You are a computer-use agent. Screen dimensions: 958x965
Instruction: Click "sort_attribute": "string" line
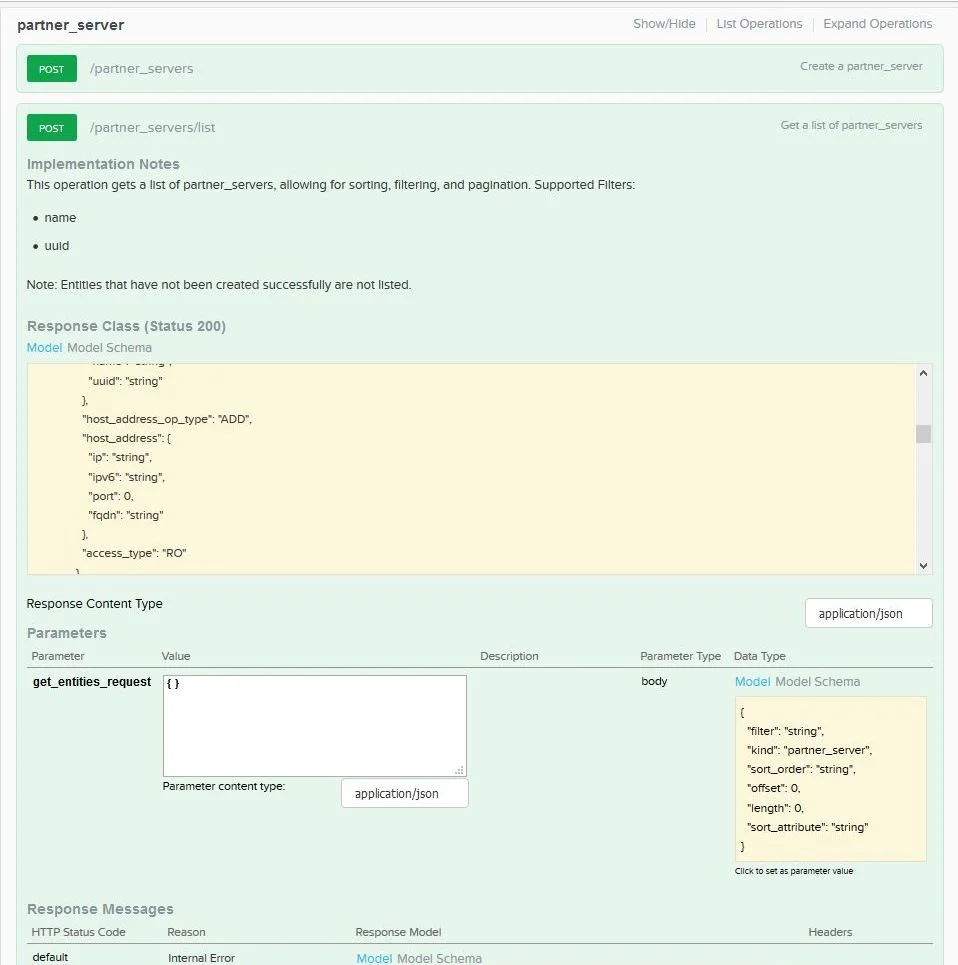click(x=807, y=827)
